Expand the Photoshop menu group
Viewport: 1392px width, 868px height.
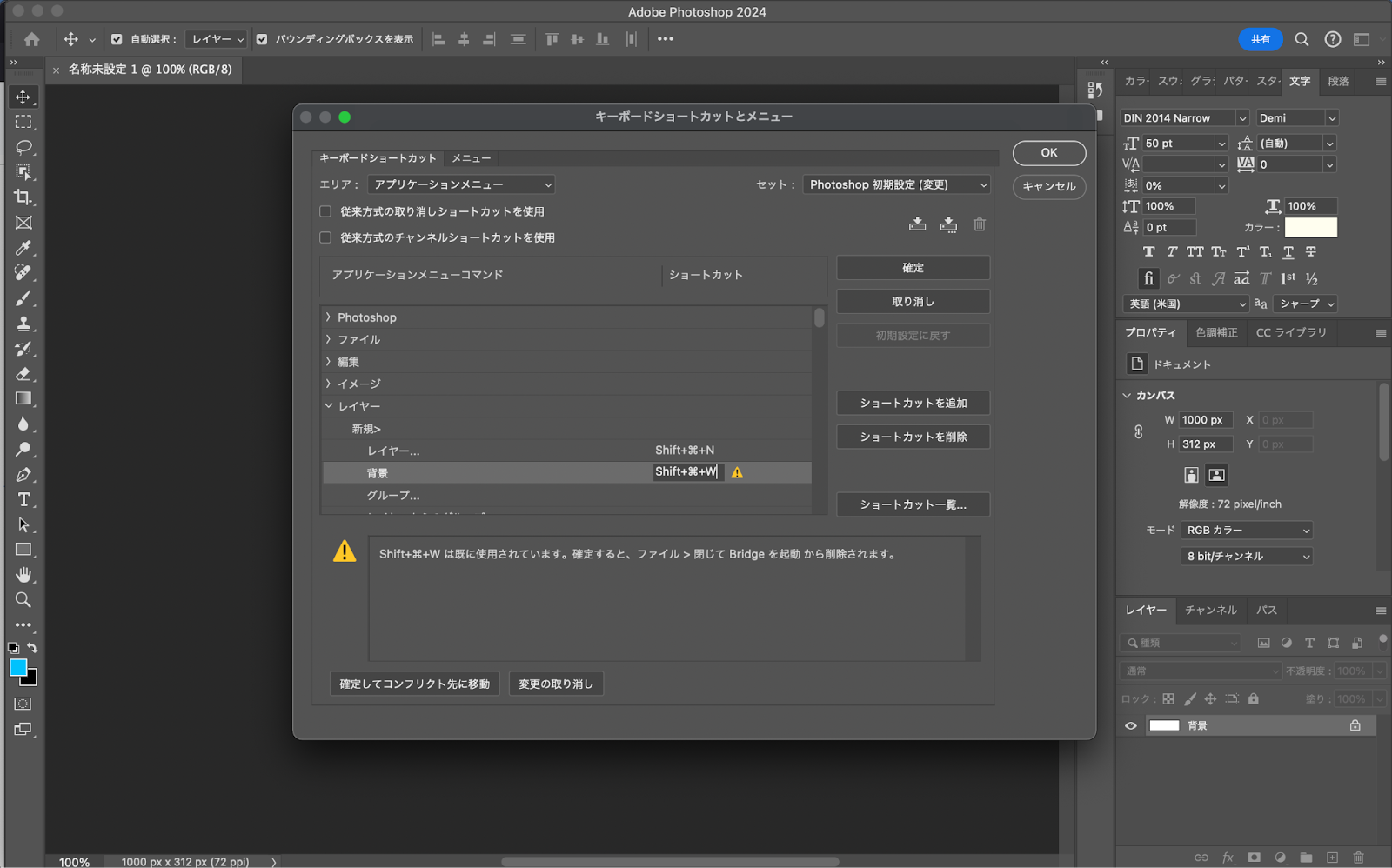pyautogui.click(x=328, y=317)
